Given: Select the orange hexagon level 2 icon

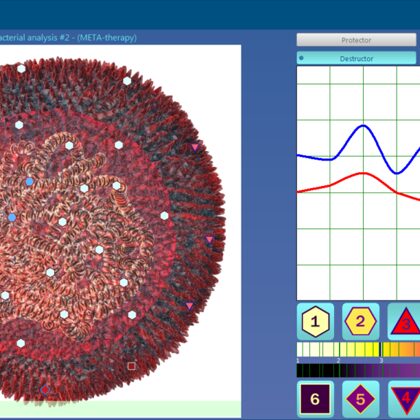Looking at the screenshot, I should [x=361, y=321].
